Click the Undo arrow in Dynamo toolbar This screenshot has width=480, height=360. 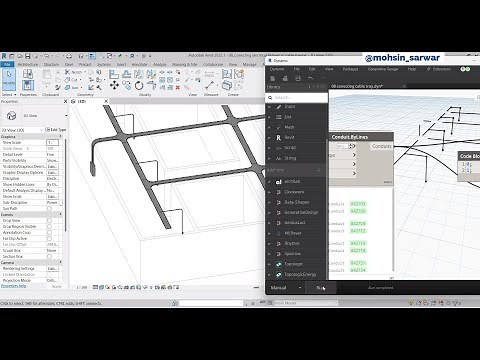(x=310, y=78)
